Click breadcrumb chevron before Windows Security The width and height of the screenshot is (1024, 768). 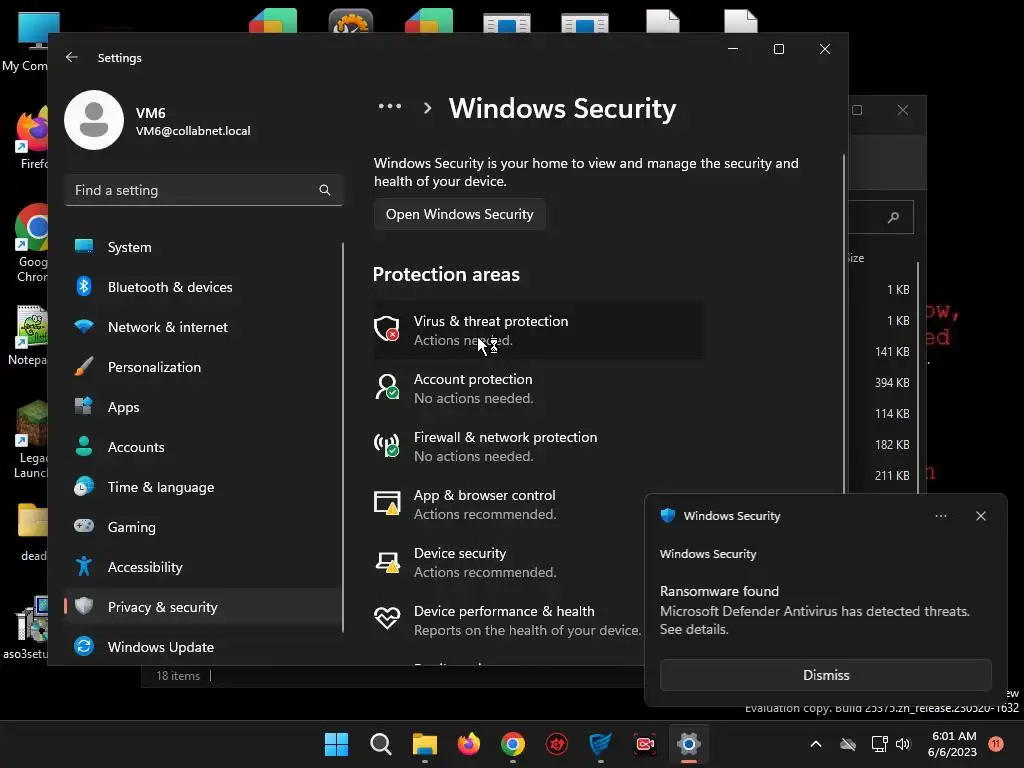click(x=427, y=108)
